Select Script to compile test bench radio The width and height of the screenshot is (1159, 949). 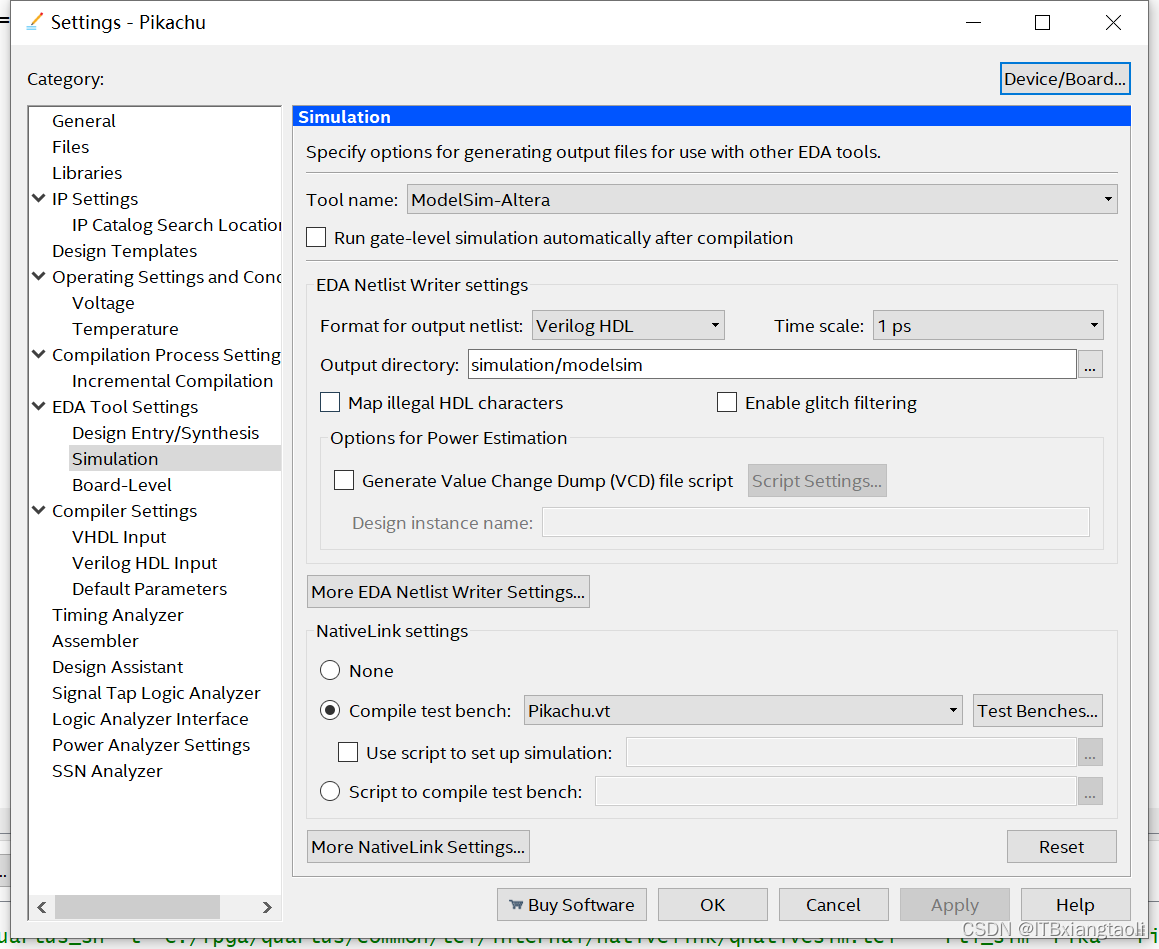pyautogui.click(x=330, y=792)
